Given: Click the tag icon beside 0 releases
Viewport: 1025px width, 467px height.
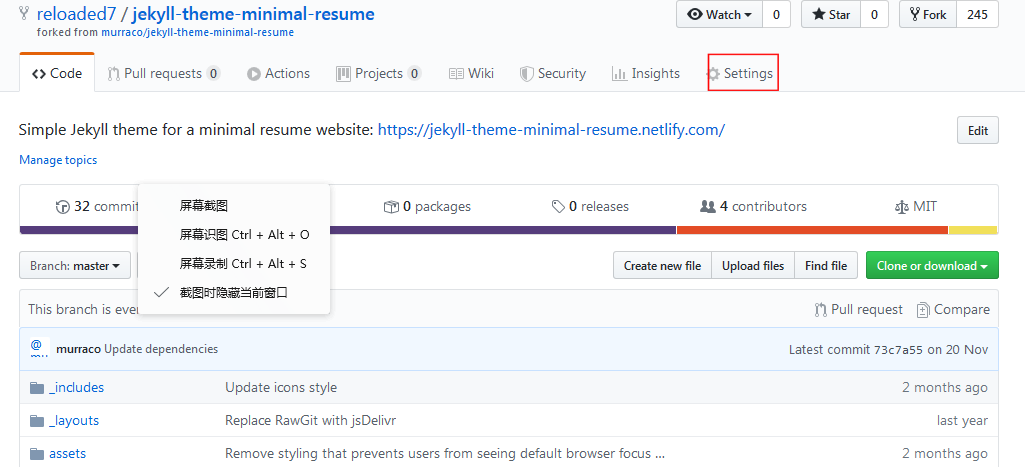Looking at the screenshot, I should click(558, 207).
